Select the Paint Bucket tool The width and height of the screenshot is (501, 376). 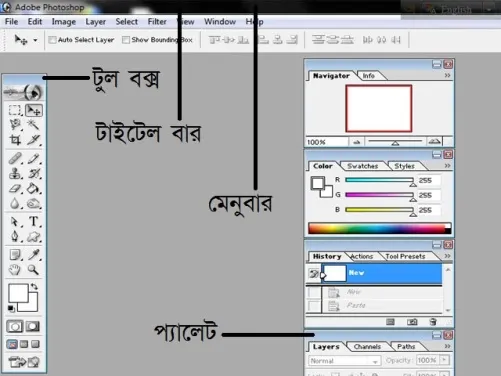click(34, 188)
